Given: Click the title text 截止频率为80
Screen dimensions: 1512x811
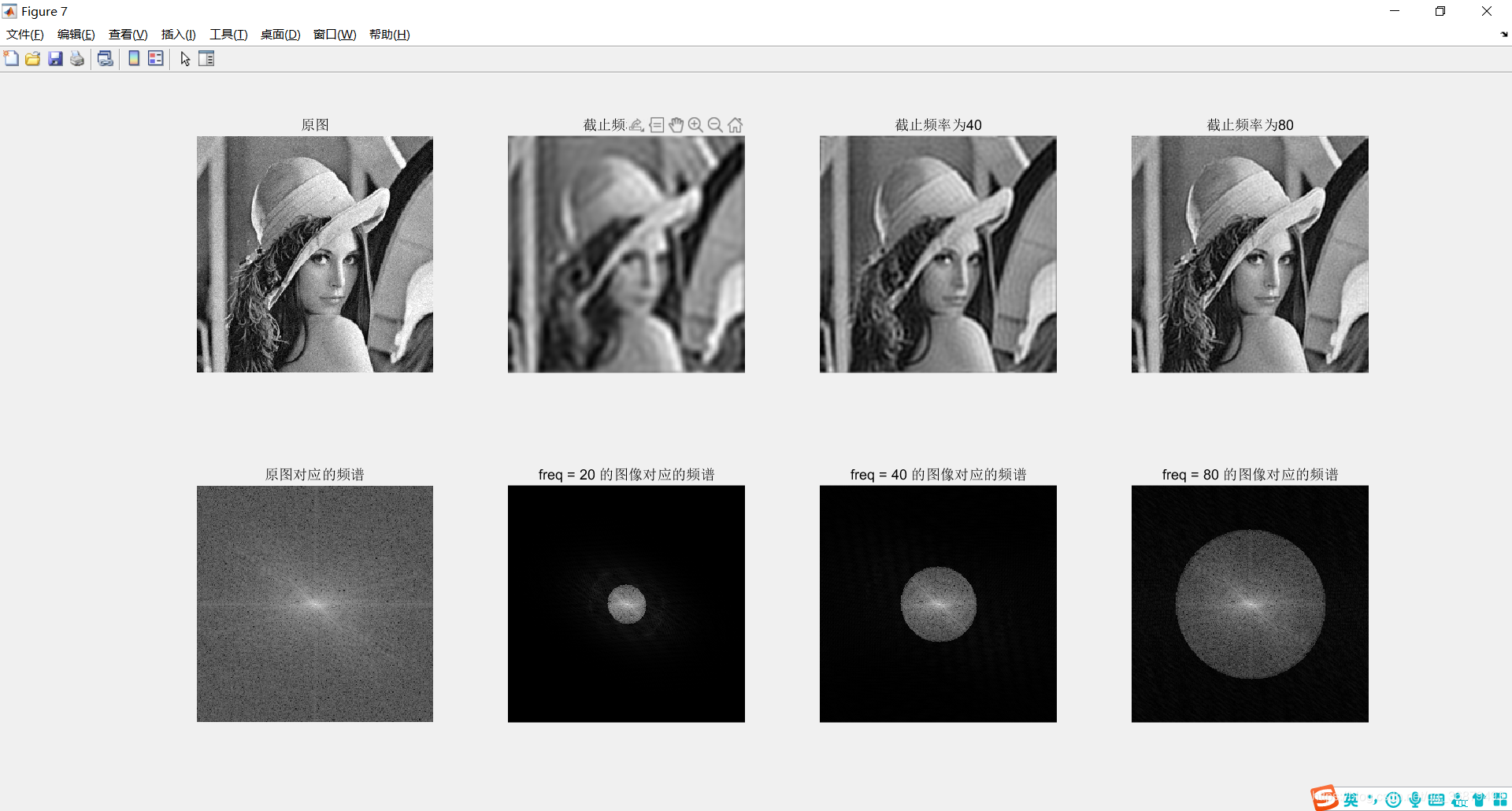Looking at the screenshot, I should click(x=1251, y=124).
